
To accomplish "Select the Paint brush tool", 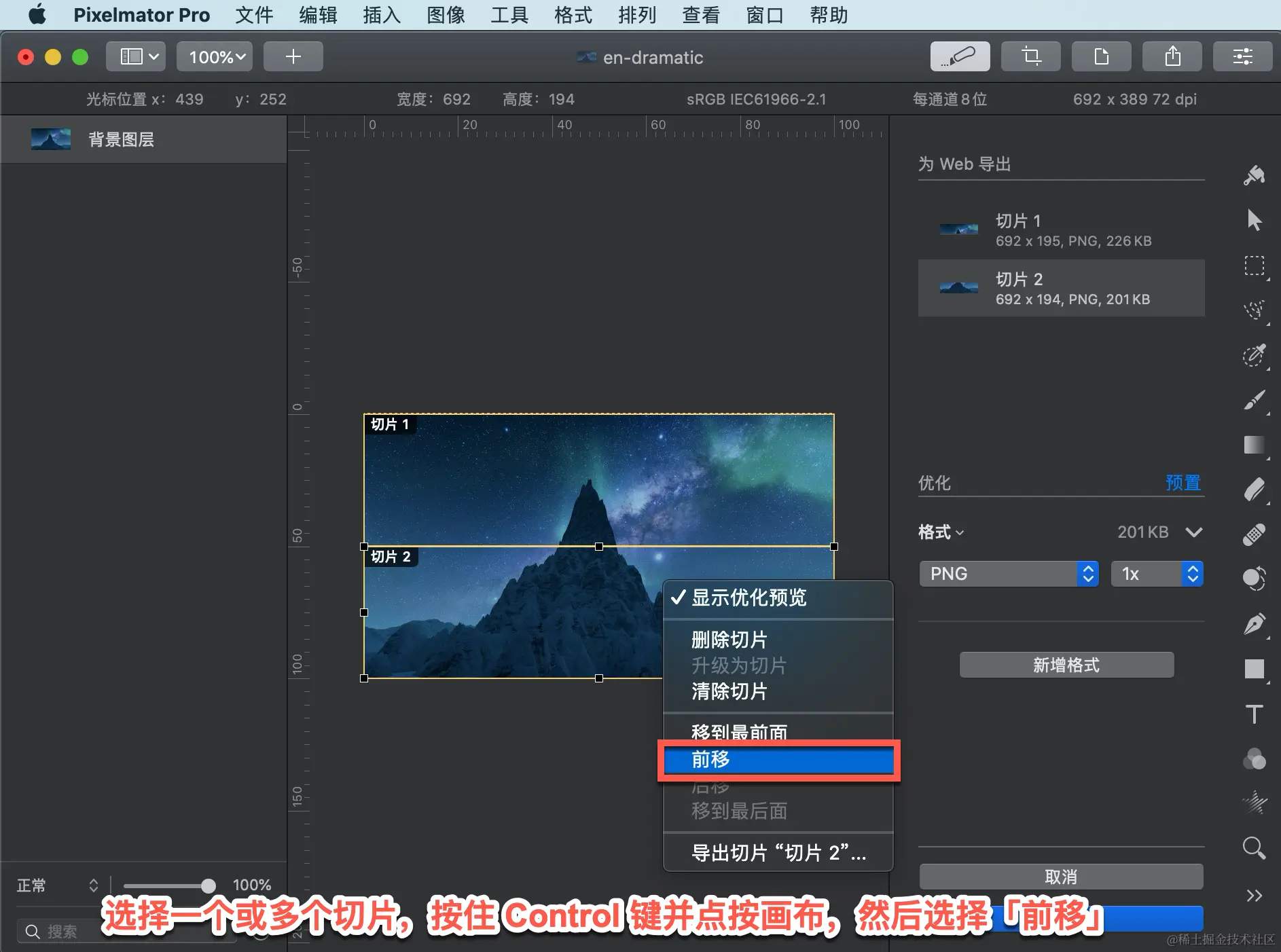I will [x=1254, y=400].
